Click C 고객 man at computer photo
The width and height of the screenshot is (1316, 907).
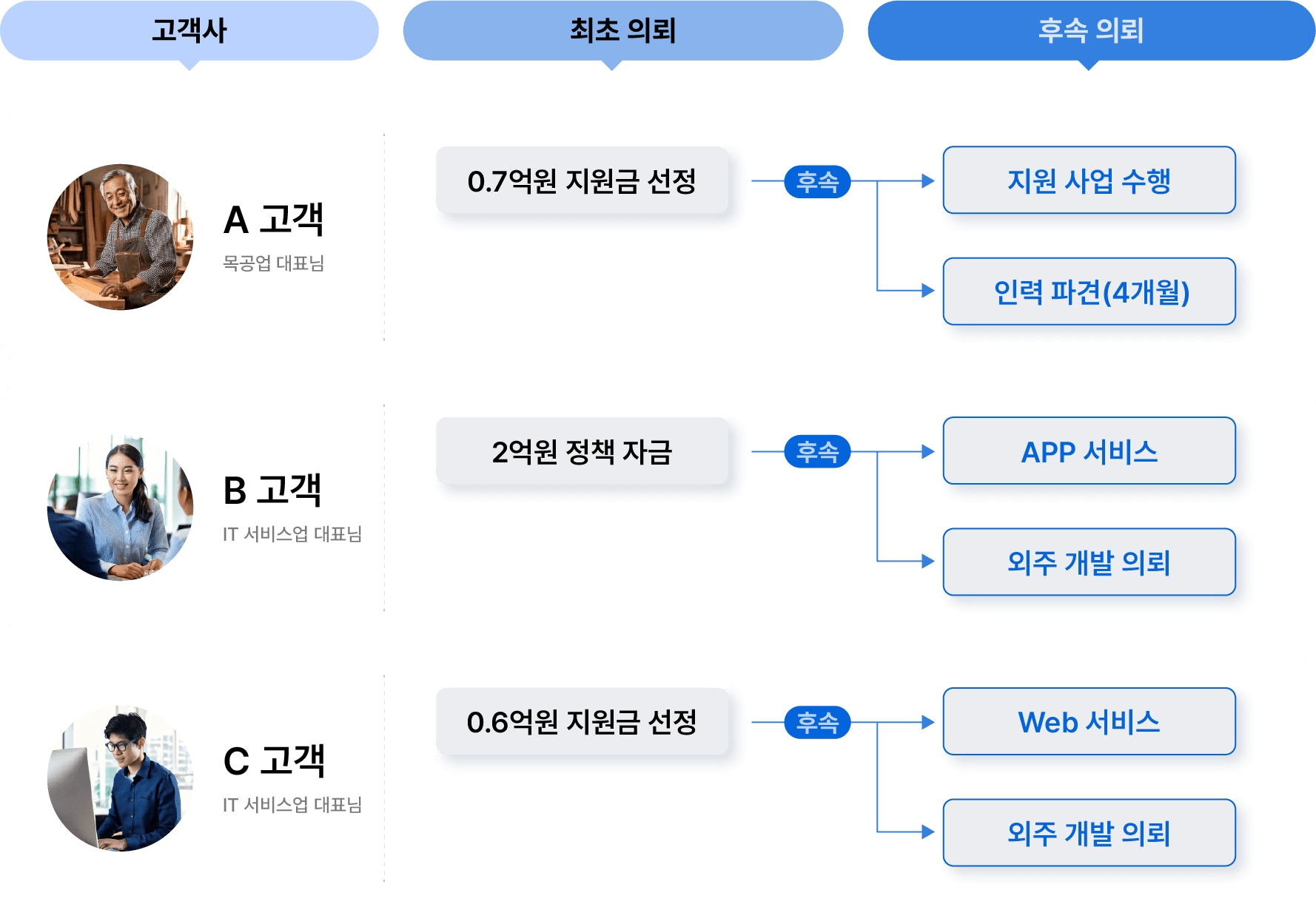(120, 778)
